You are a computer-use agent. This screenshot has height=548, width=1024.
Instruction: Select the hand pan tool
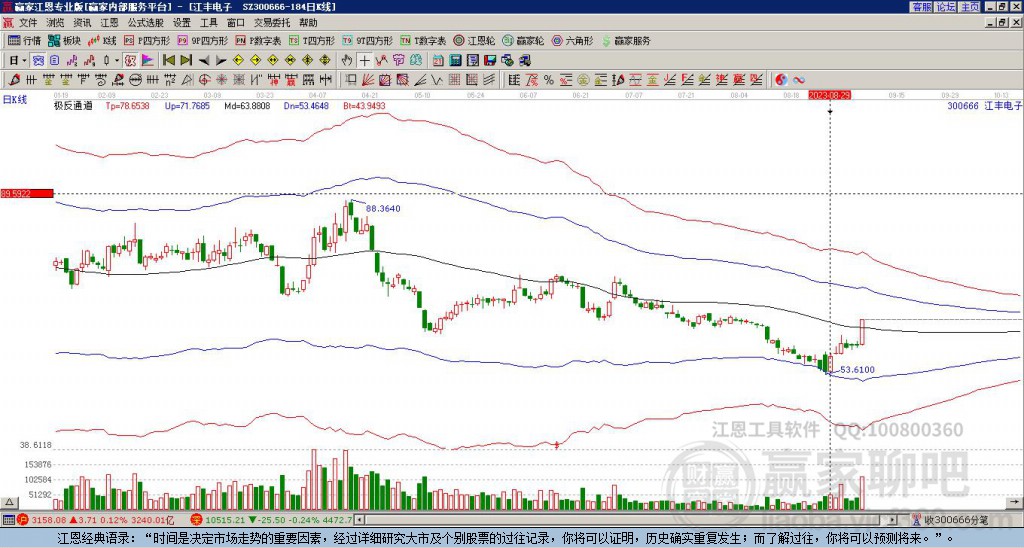coord(347,61)
